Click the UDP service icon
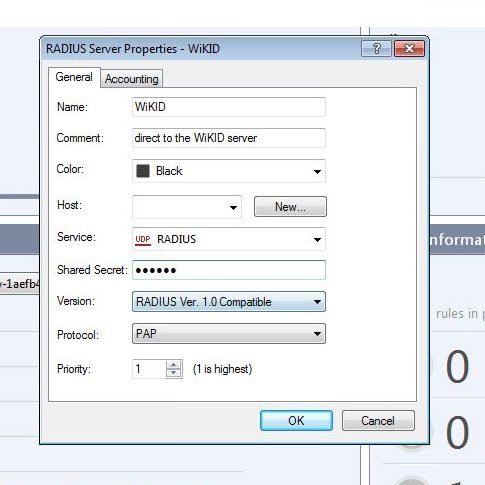Viewport: 485px width, 485px height. pyautogui.click(x=143, y=239)
